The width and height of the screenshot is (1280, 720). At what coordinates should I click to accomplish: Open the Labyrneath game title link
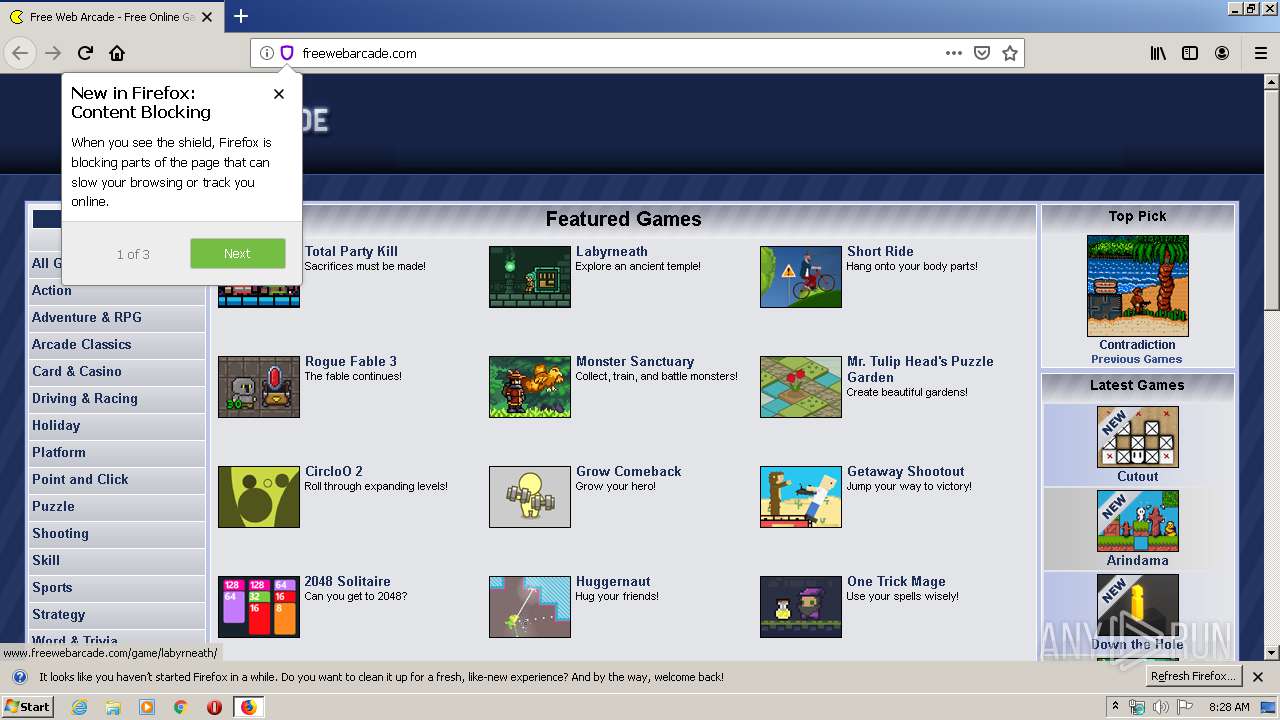[x=612, y=251]
